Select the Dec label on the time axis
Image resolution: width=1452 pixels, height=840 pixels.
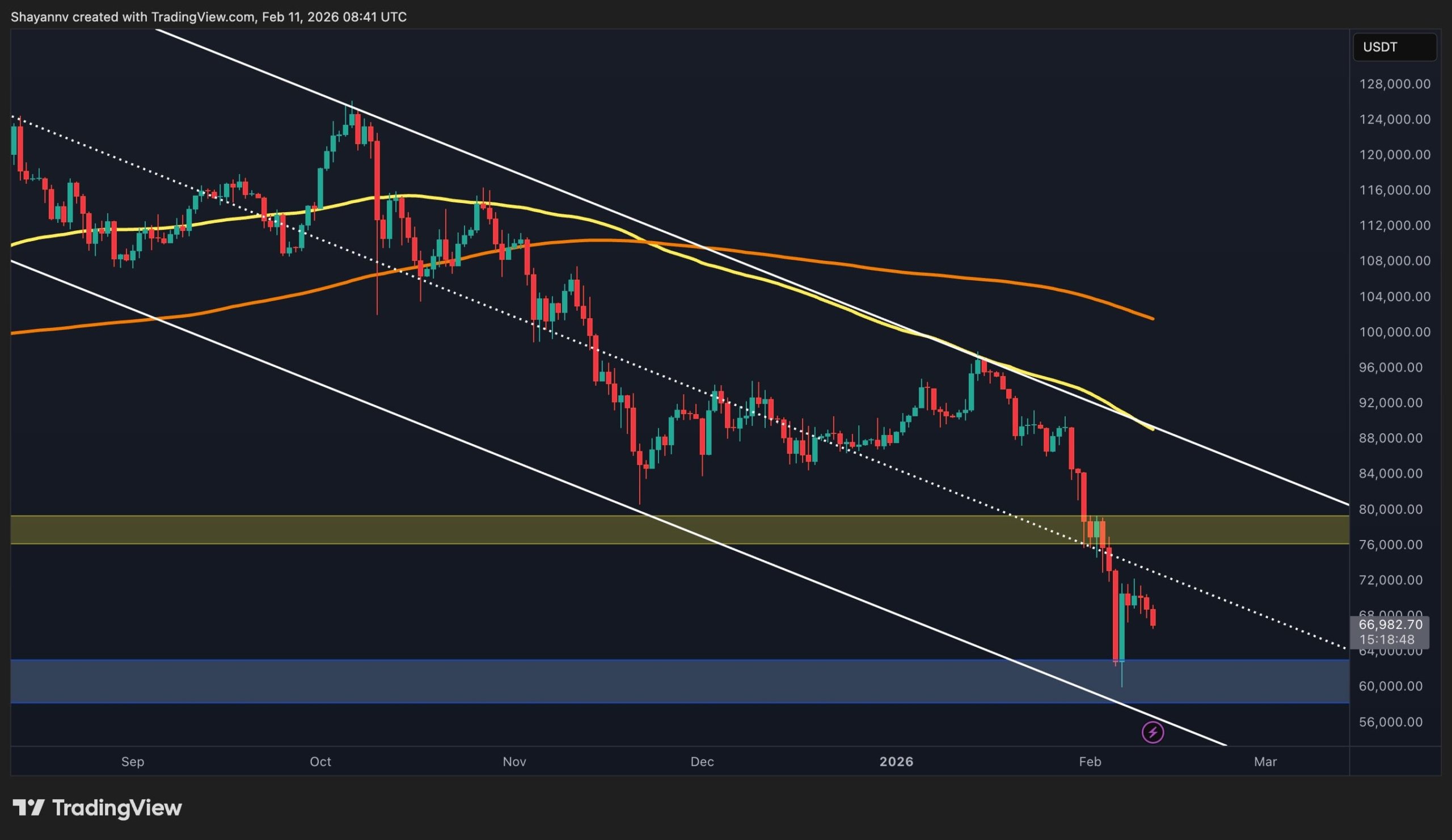(703, 761)
